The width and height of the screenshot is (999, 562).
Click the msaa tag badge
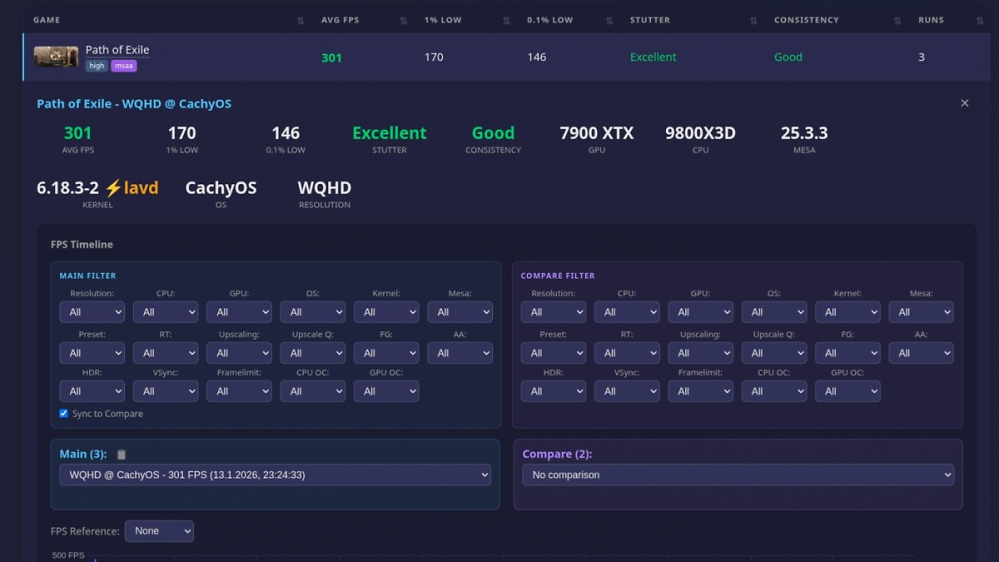pyautogui.click(x=124, y=66)
